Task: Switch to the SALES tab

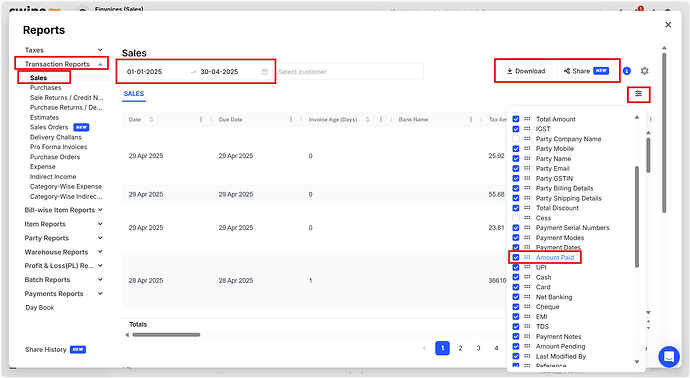Action: pos(134,94)
